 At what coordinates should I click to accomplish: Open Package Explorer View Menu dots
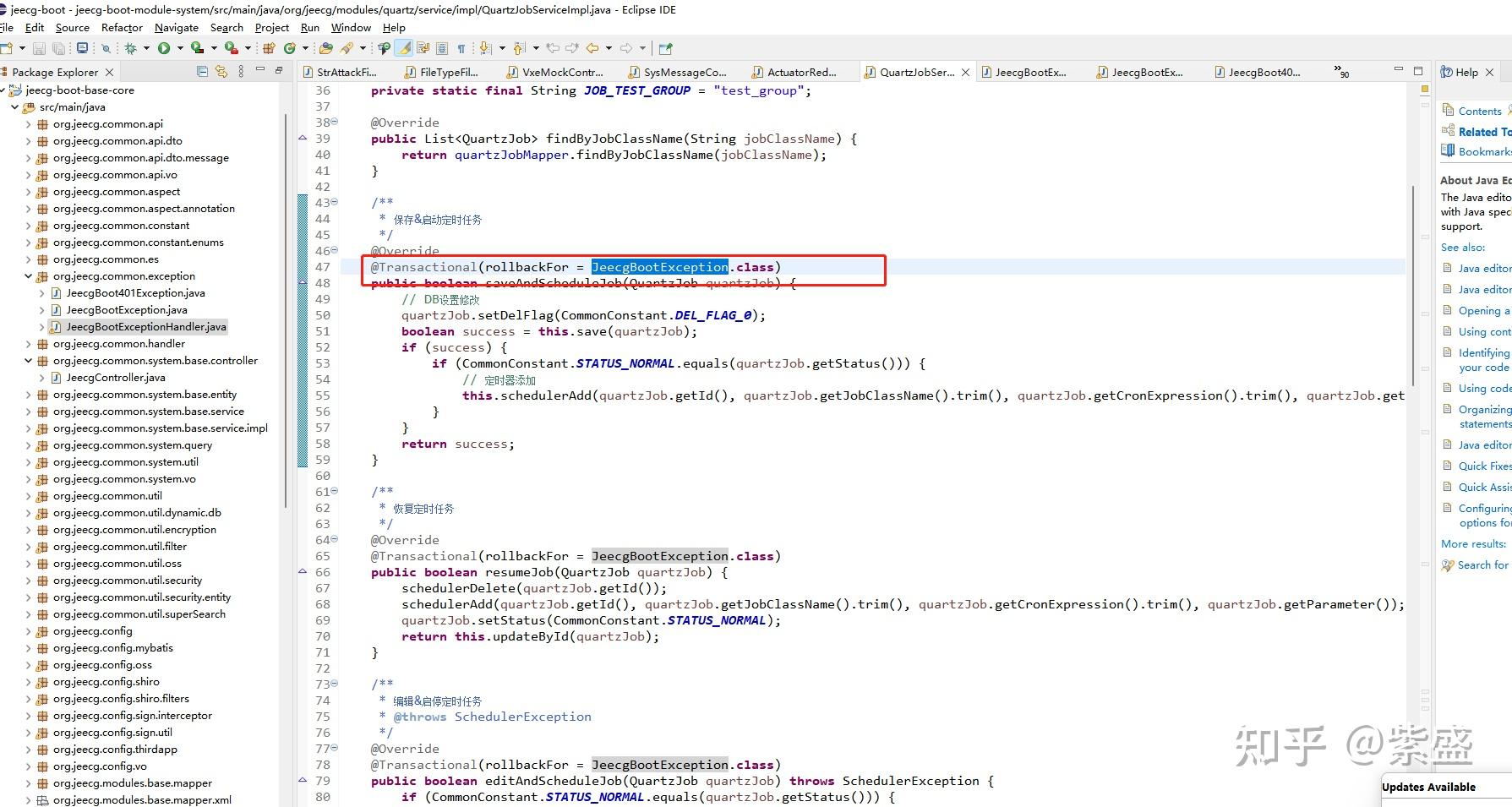(241, 72)
